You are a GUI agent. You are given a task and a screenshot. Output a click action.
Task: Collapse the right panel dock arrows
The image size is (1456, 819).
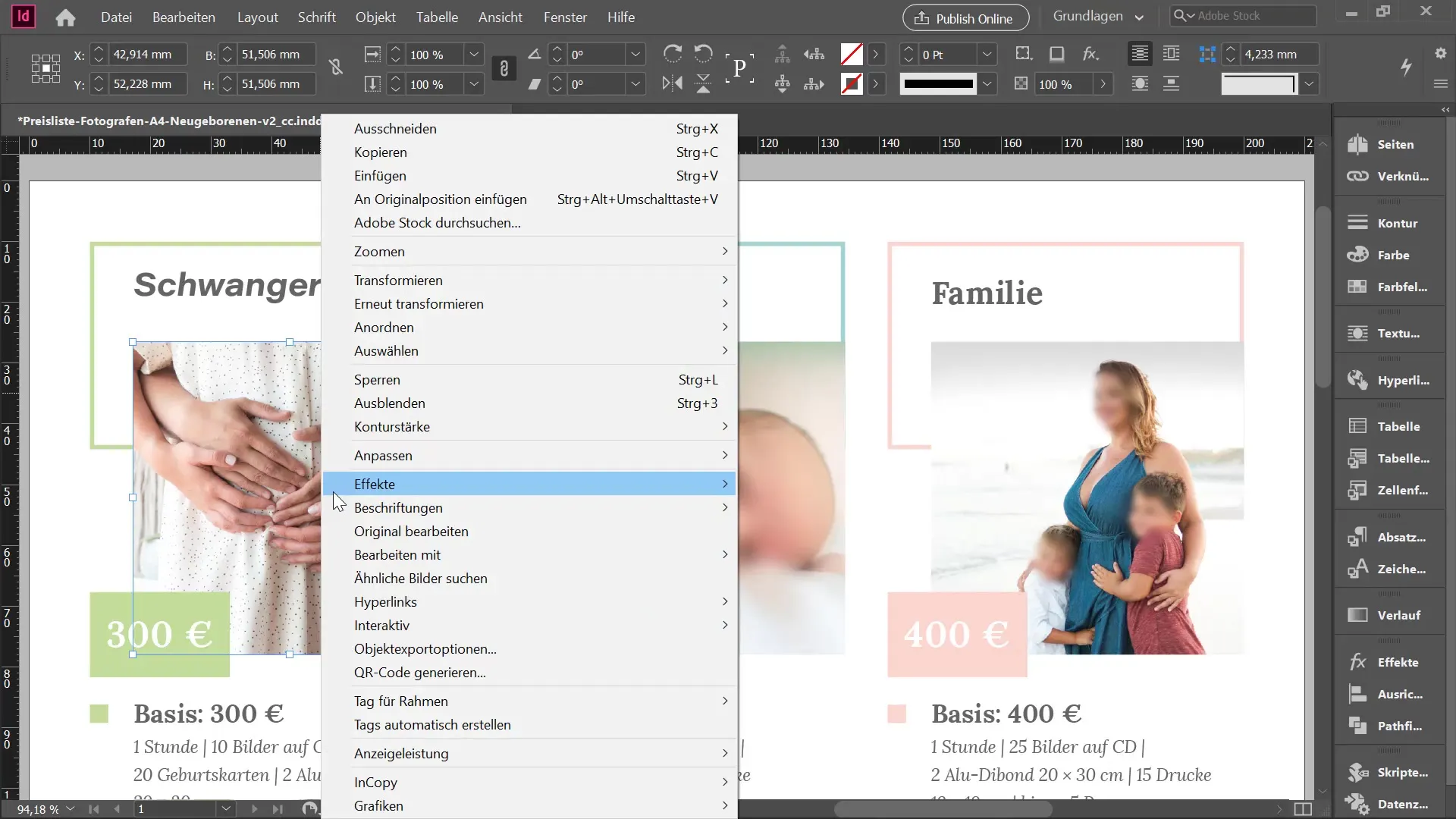click(x=1445, y=110)
